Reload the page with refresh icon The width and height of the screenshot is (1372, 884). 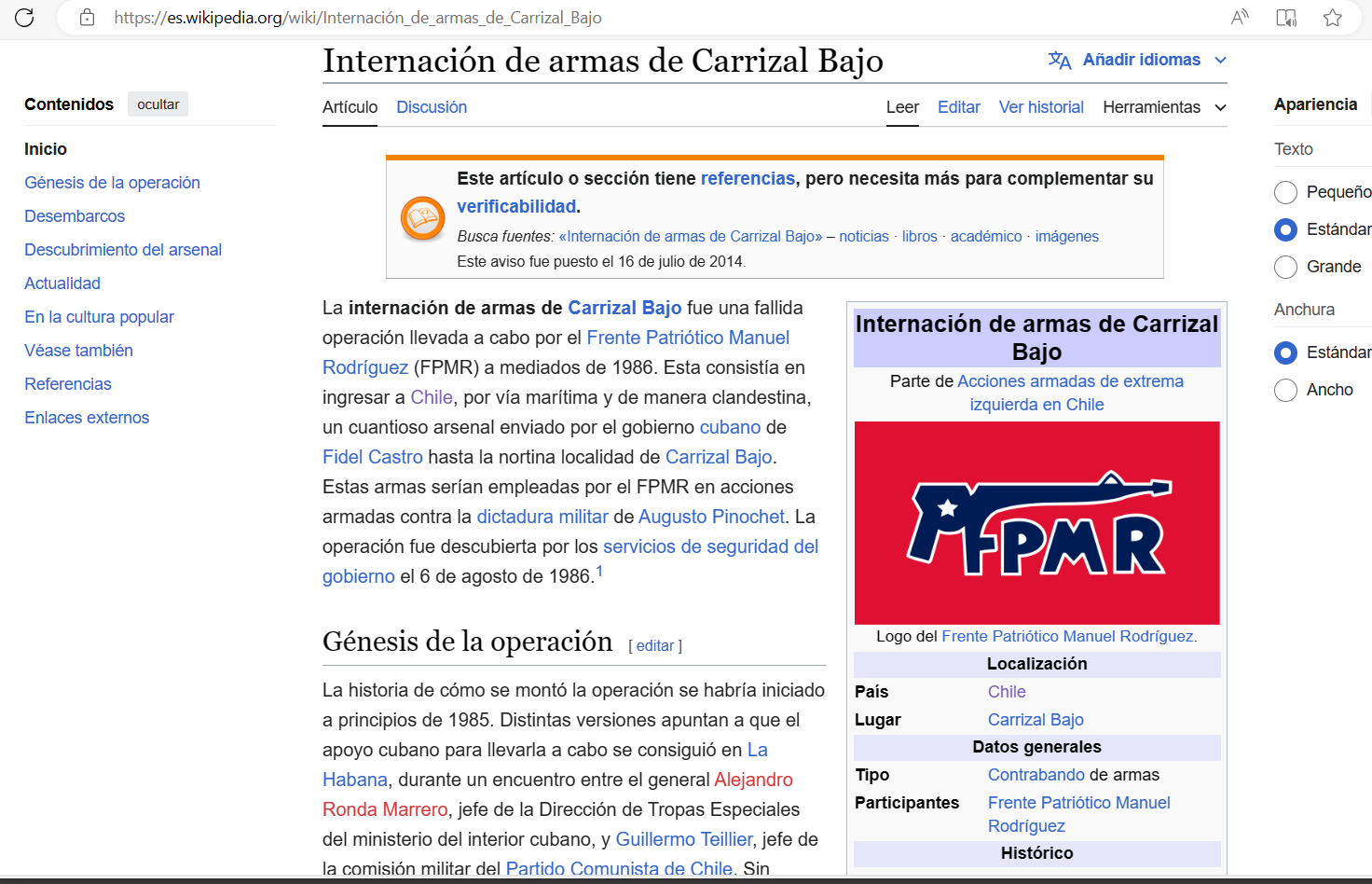click(24, 17)
